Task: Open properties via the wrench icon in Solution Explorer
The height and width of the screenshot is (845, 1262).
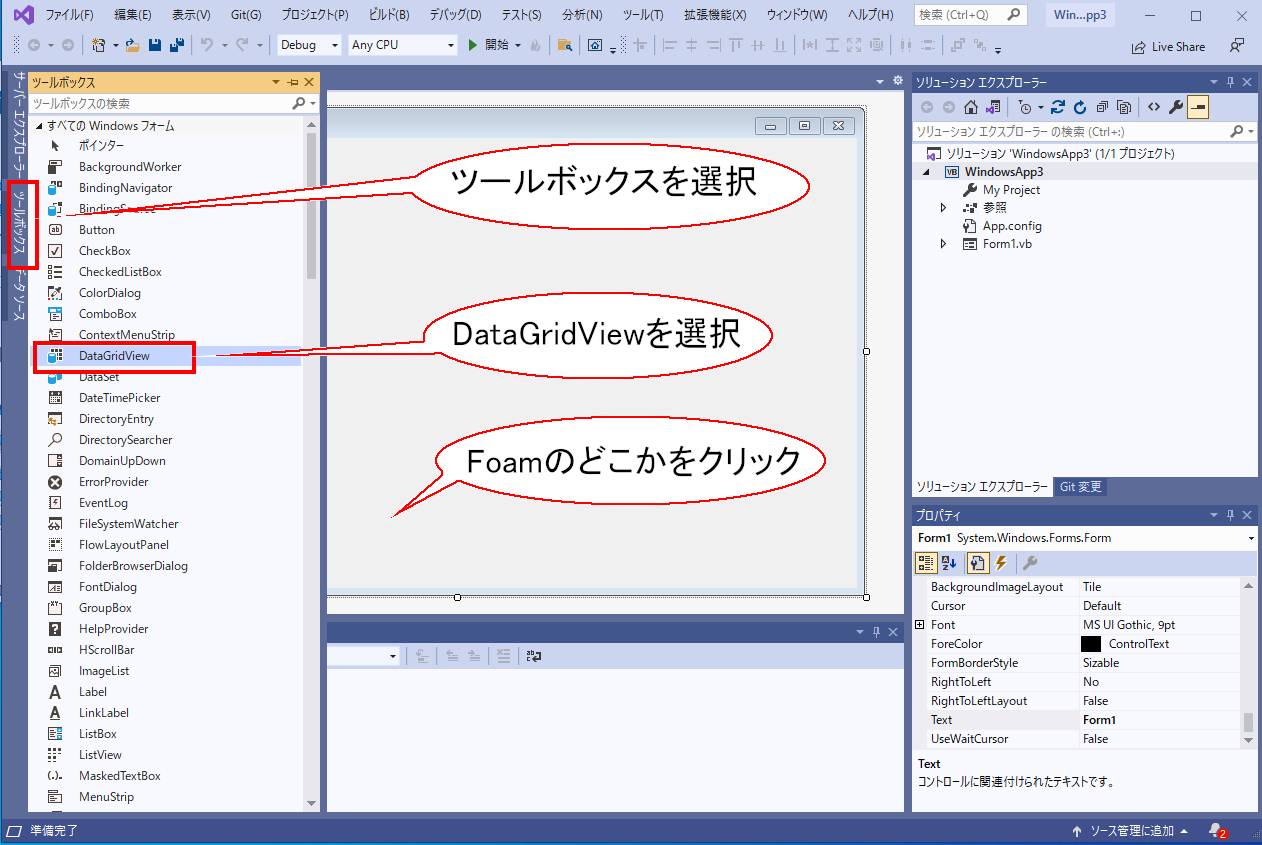Action: pyautogui.click(x=1176, y=107)
